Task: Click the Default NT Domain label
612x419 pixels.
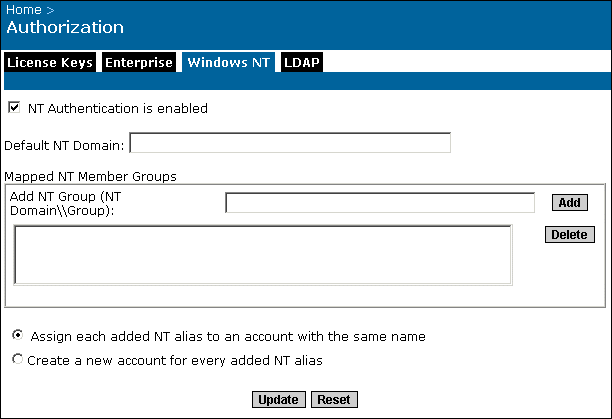Action: point(64,146)
